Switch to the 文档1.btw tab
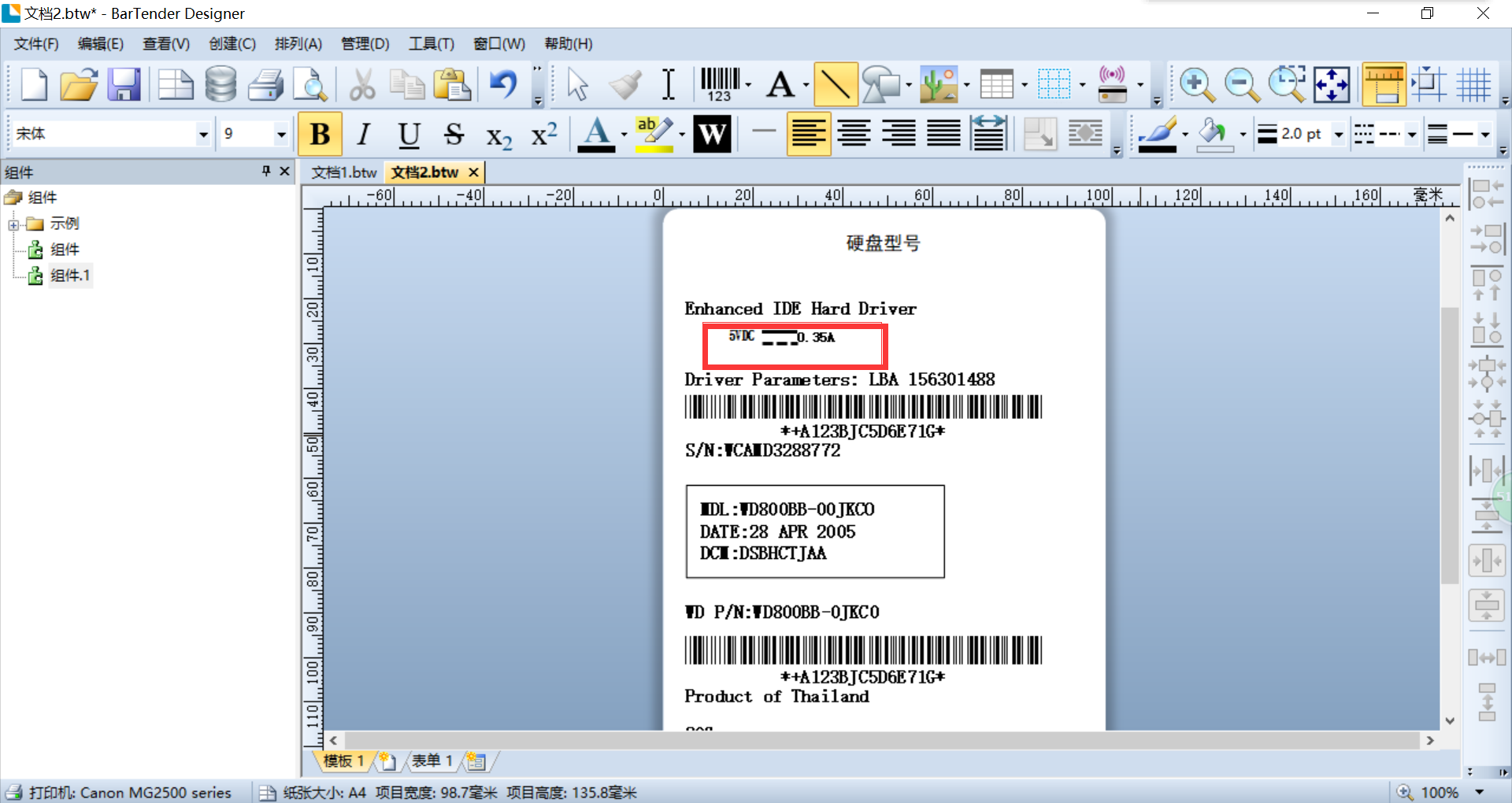 pos(344,172)
